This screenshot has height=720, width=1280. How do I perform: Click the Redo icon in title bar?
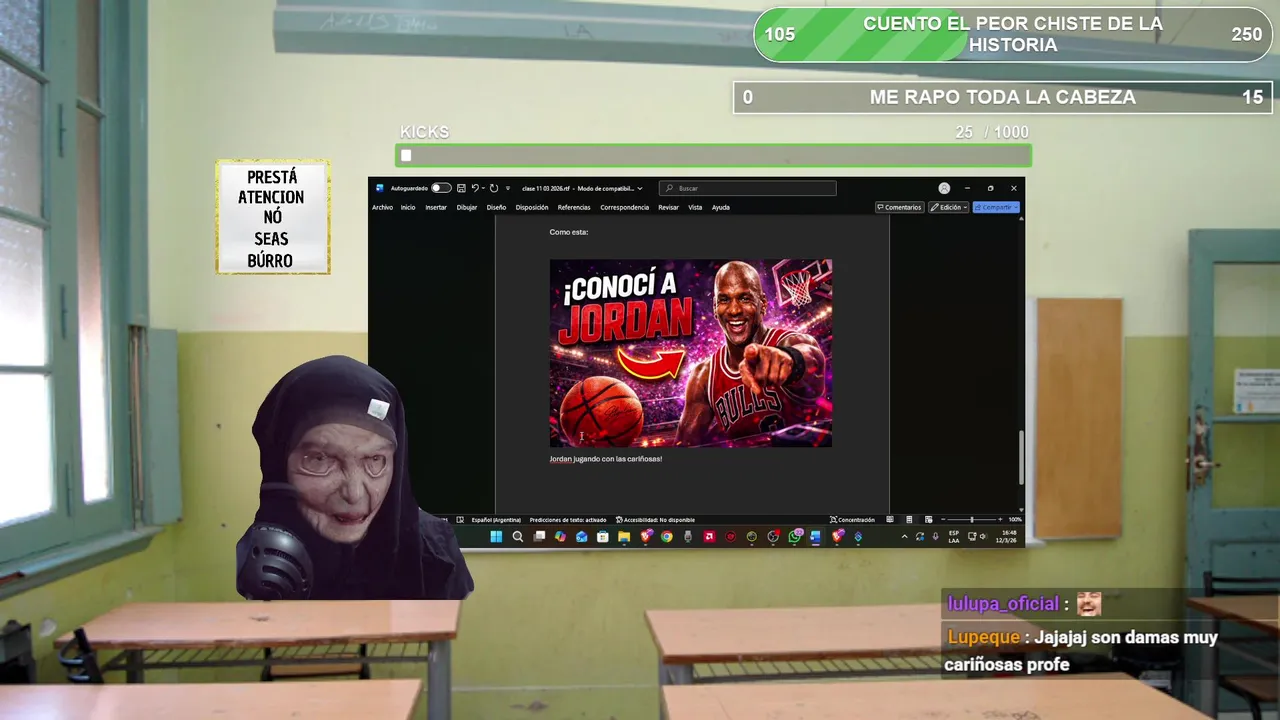click(x=494, y=188)
